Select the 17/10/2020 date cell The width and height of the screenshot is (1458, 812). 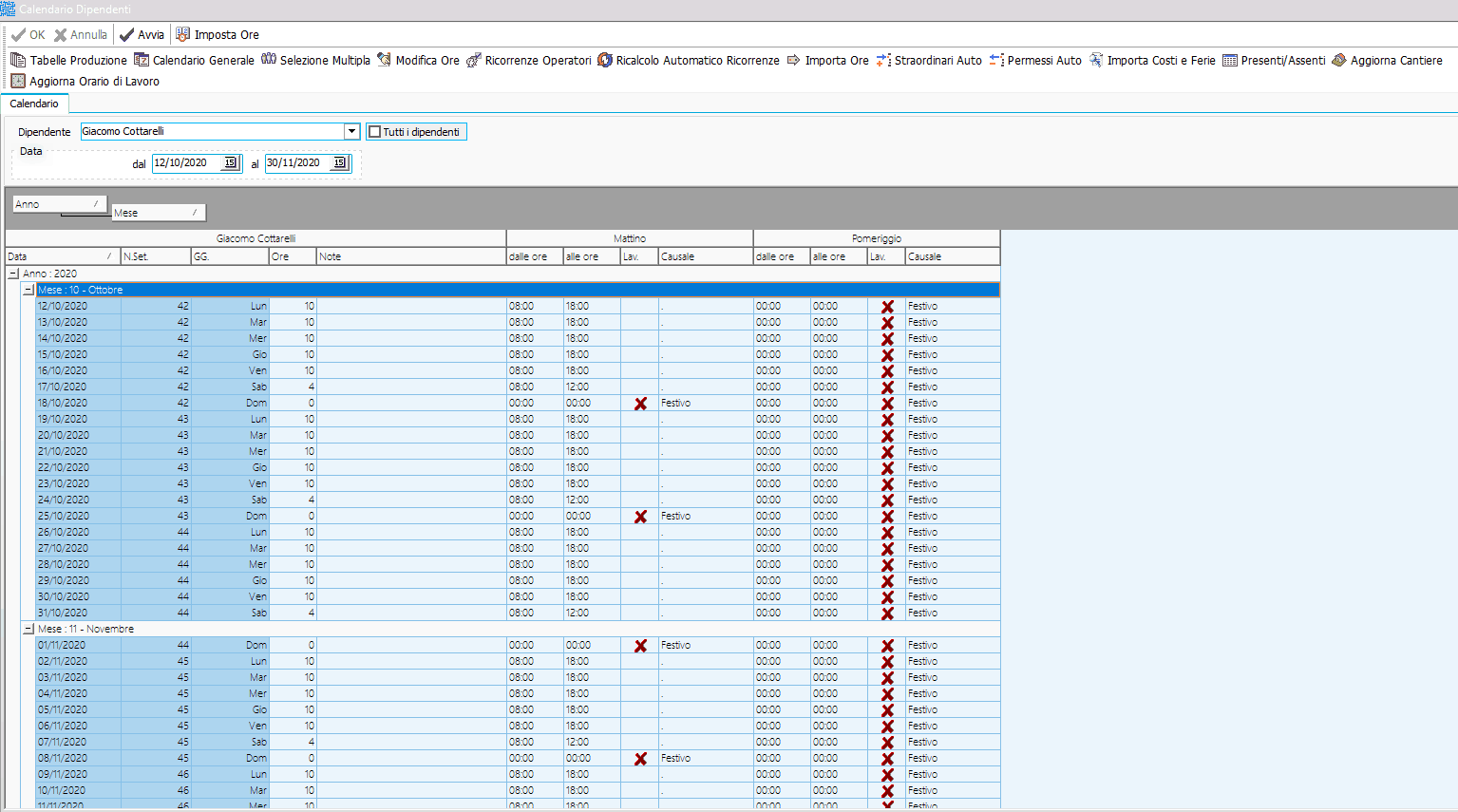(78, 387)
